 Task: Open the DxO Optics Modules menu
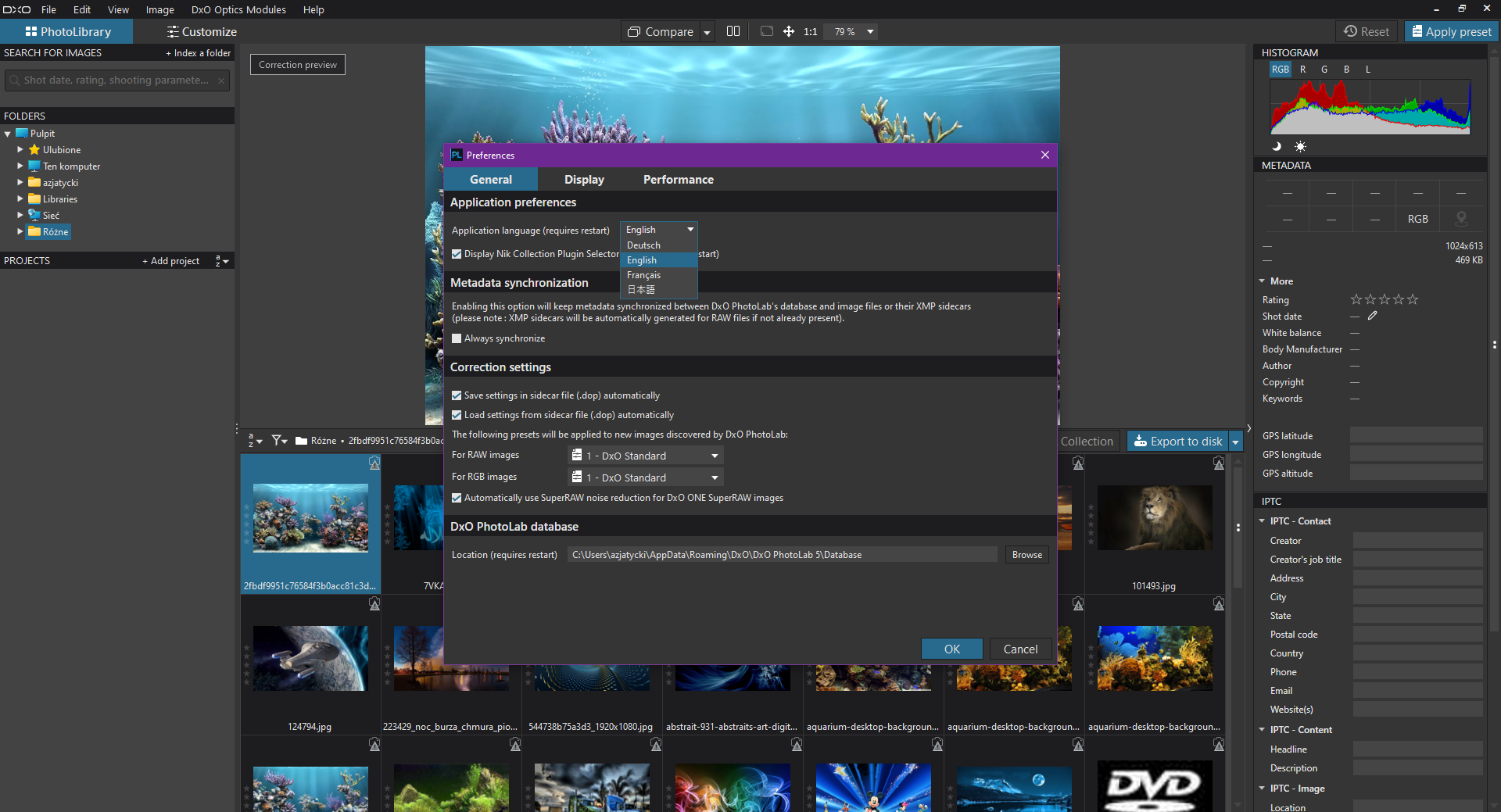tap(238, 9)
